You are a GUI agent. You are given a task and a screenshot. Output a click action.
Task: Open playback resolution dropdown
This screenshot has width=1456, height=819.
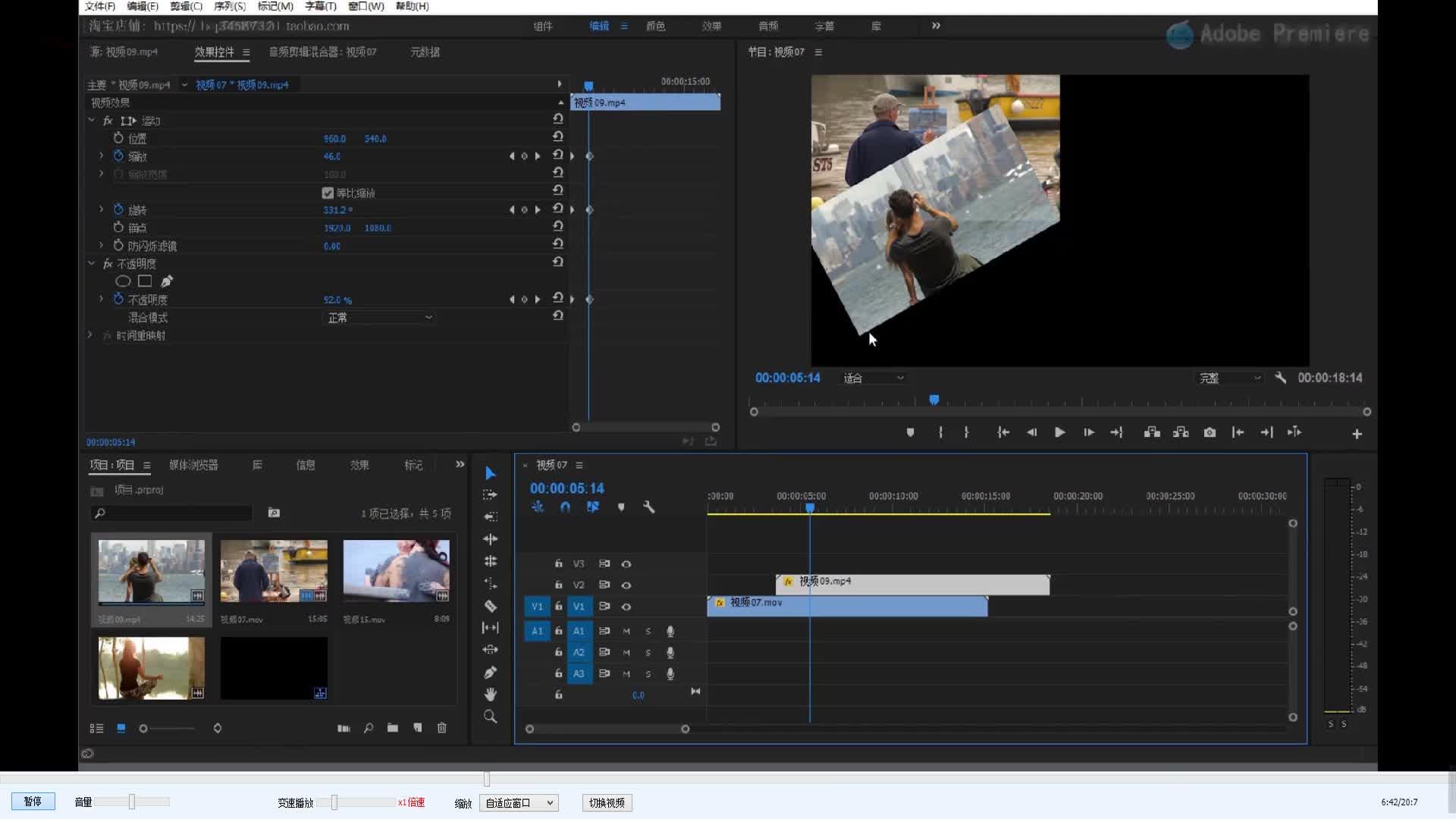[1229, 378]
